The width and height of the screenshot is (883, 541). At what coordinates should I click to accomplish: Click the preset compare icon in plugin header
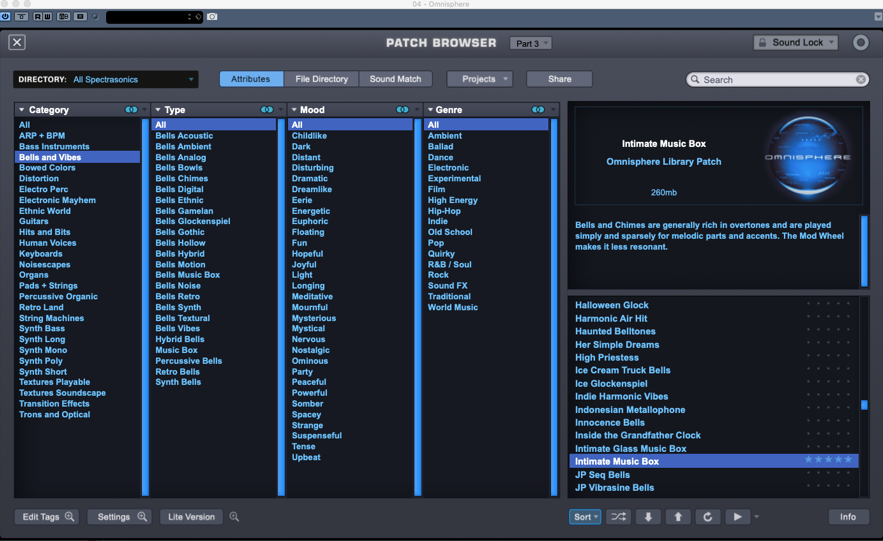tap(64, 17)
